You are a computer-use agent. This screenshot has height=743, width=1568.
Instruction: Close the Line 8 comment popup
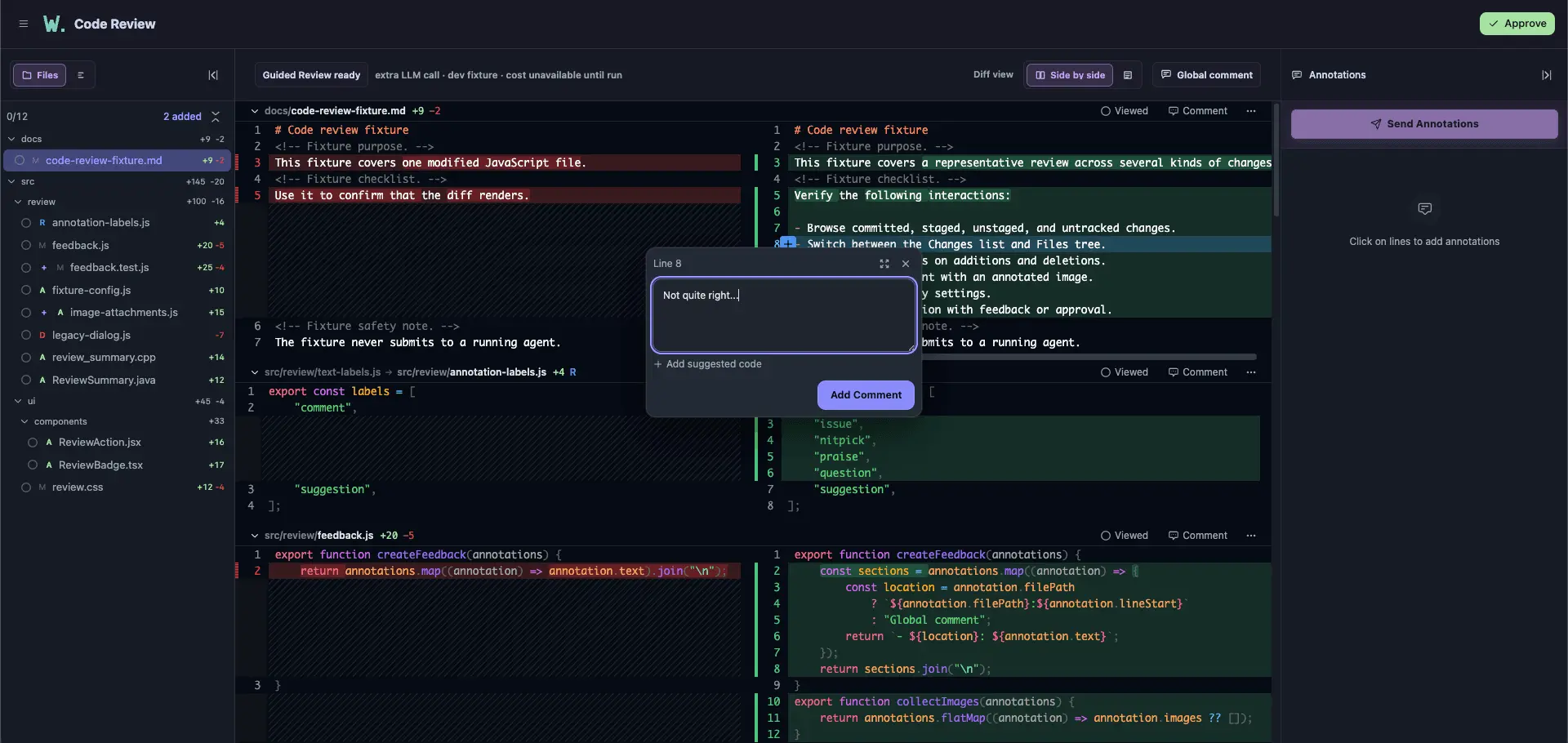[x=906, y=264]
